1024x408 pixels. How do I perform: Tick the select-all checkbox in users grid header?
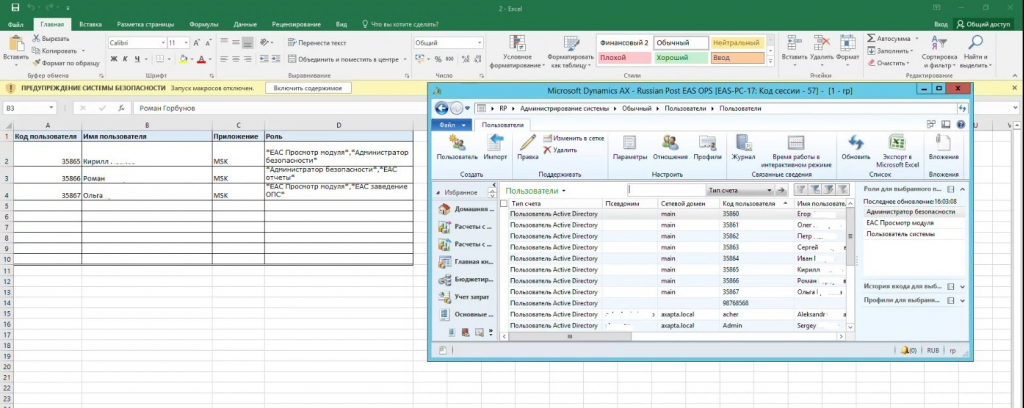click(x=504, y=204)
